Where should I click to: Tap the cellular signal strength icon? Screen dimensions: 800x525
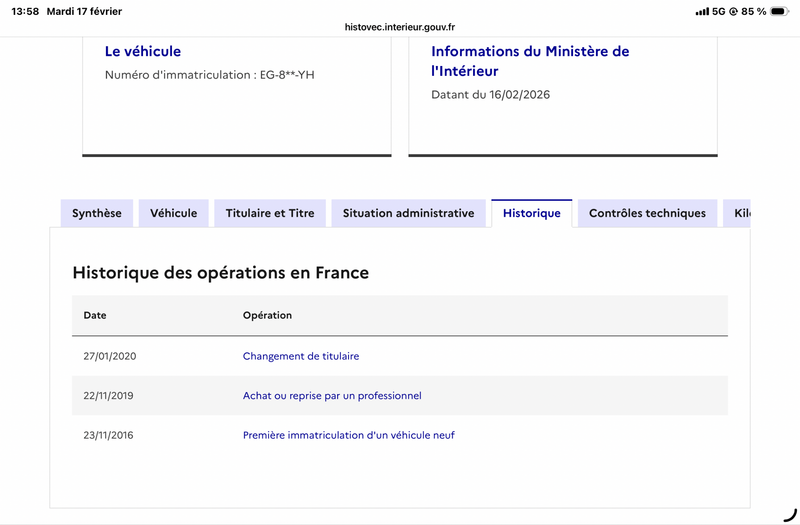[x=701, y=11]
